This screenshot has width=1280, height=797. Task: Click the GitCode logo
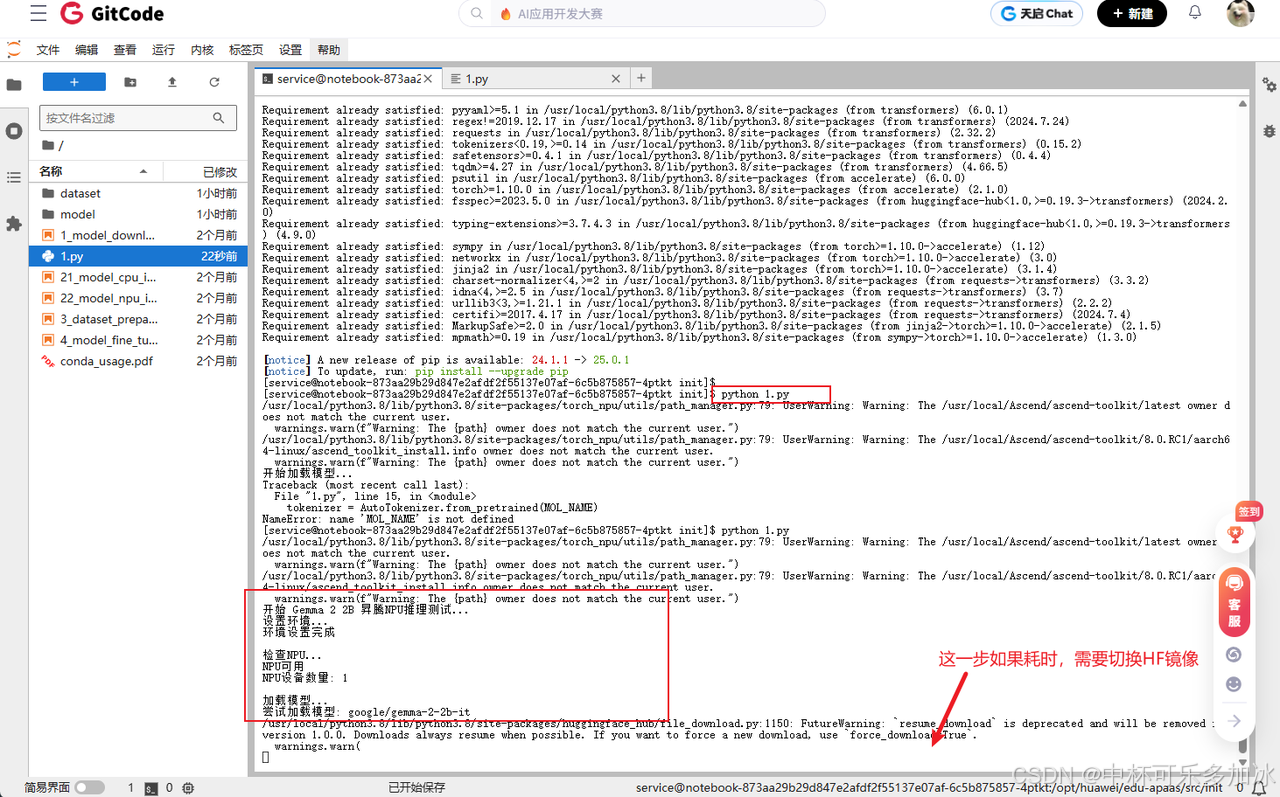point(112,14)
